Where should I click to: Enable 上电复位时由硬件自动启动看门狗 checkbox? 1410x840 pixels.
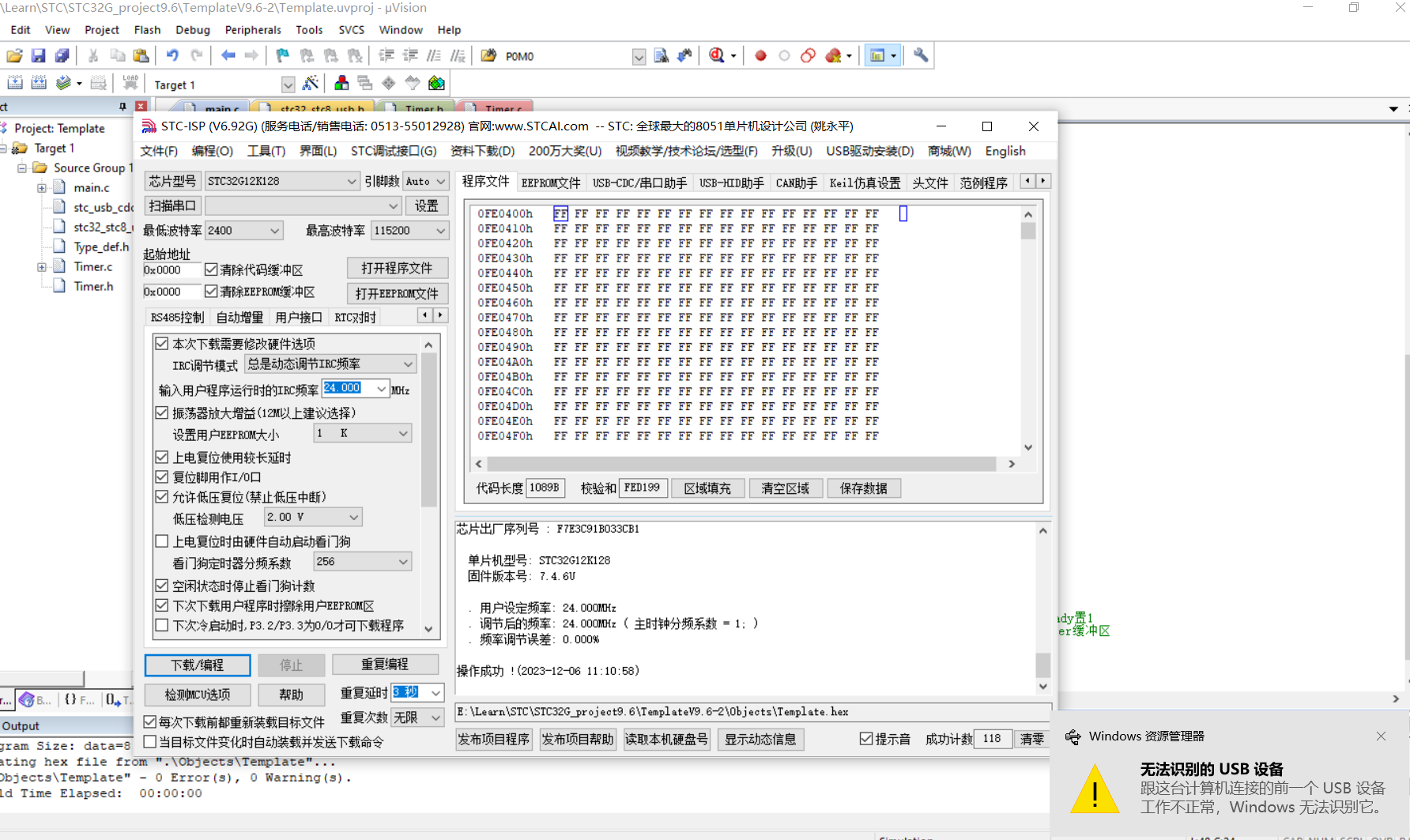pyautogui.click(x=162, y=541)
